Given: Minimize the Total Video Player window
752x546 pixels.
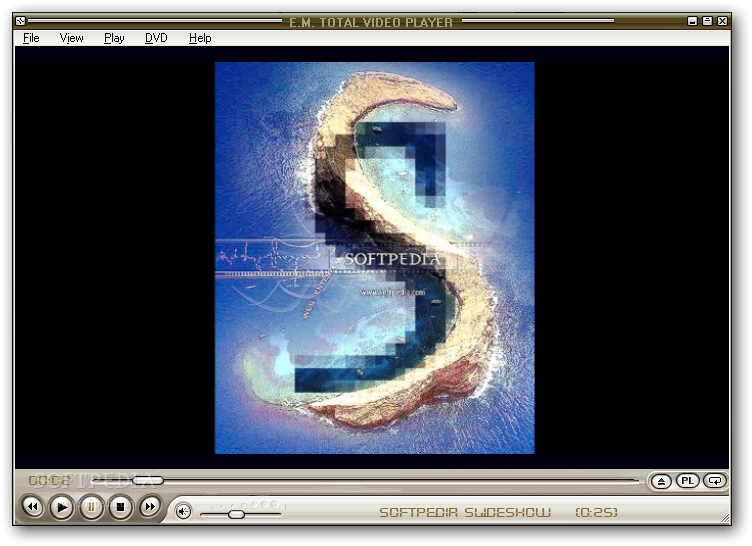Looking at the screenshot, I should [692, 21].
